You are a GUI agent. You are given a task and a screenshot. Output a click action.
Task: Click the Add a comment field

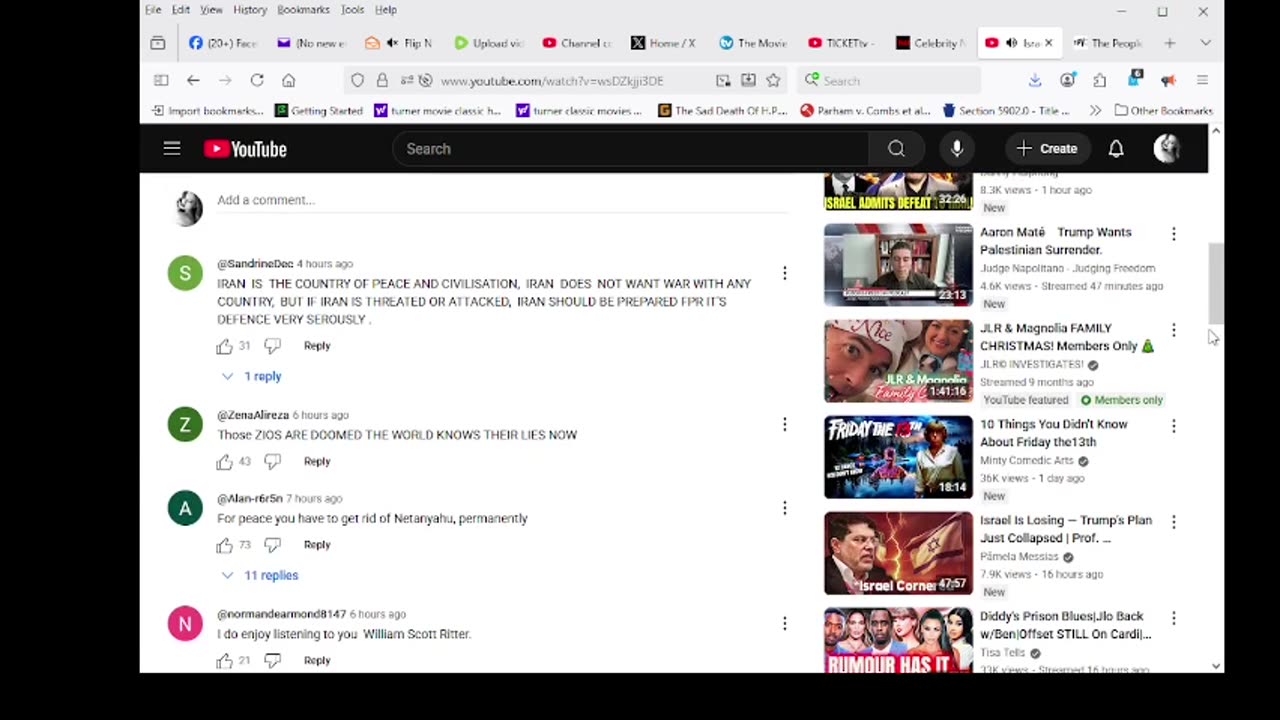pyautogui.click(x=502, y=200)
